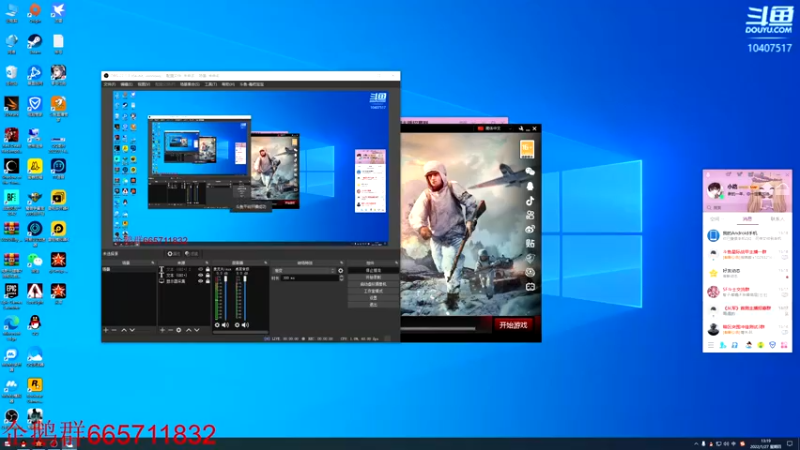Pop out the Controls dock panel
Screen dimensions: 800x450
click(x=396, y=263)
